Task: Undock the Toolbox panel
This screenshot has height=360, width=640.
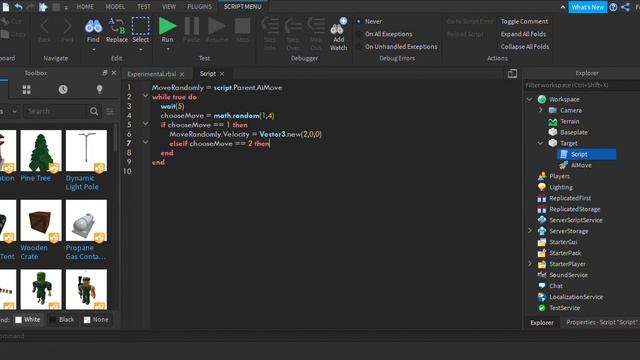Action: pyautogui.click(x=105, y=73)
